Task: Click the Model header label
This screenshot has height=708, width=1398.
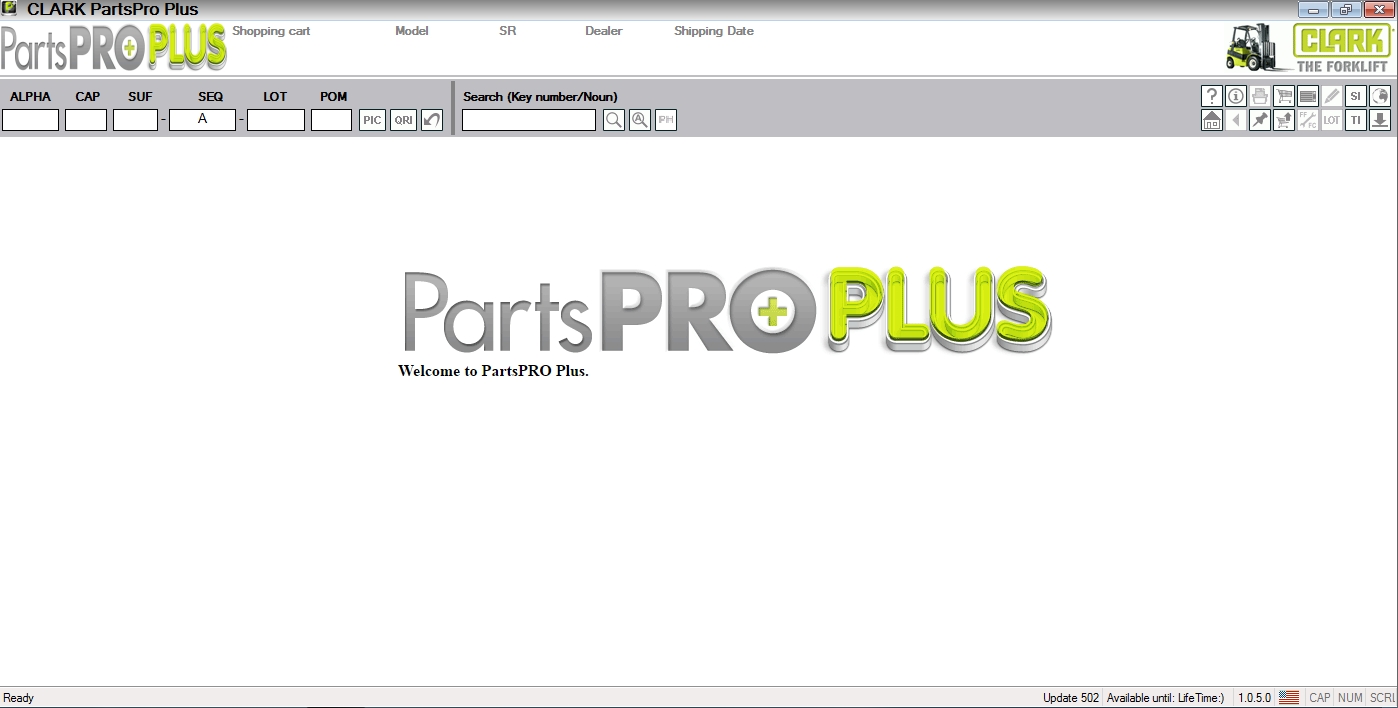Action: point(412,31)
